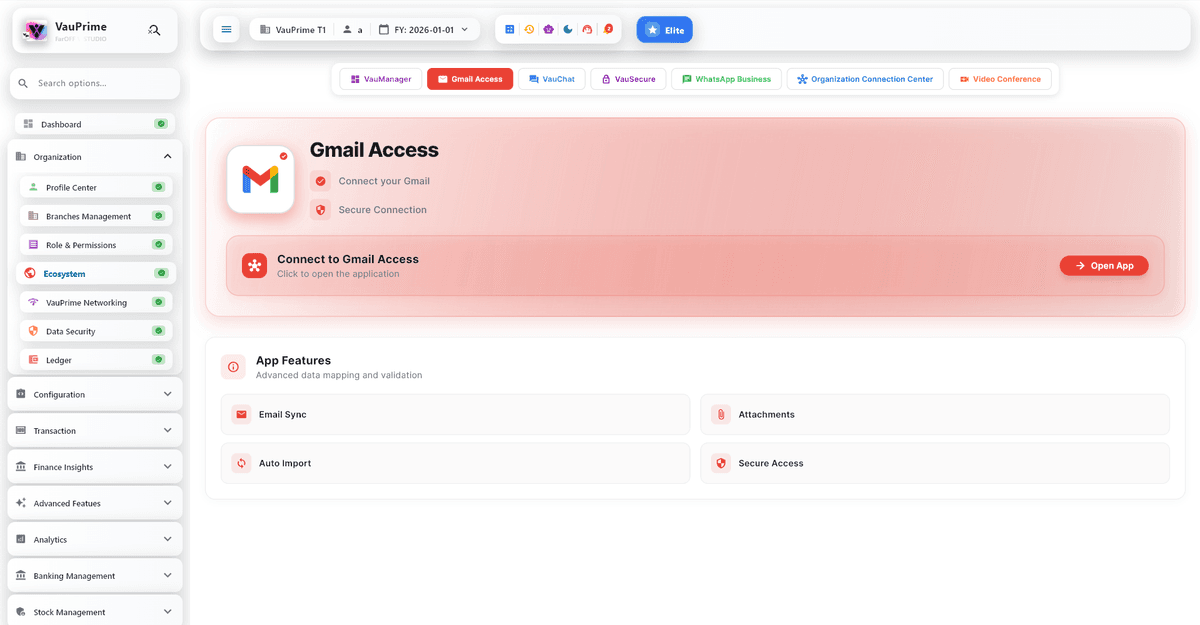The height and width of the screenshot is (625, 1200).
Task: Click the green badge on Dashboard row
Action: (160, 124)
